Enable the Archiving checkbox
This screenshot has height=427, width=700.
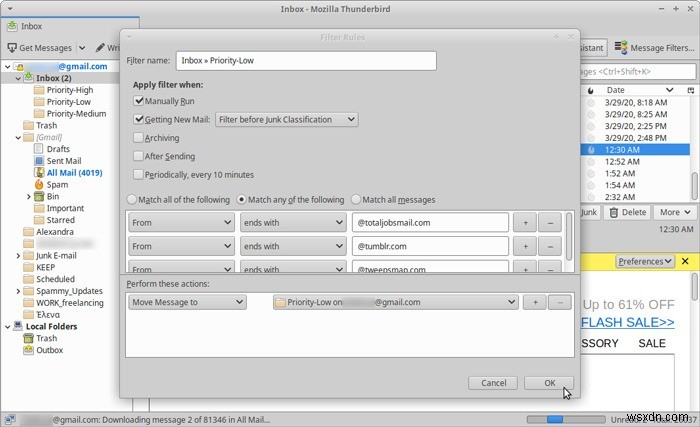138,138
